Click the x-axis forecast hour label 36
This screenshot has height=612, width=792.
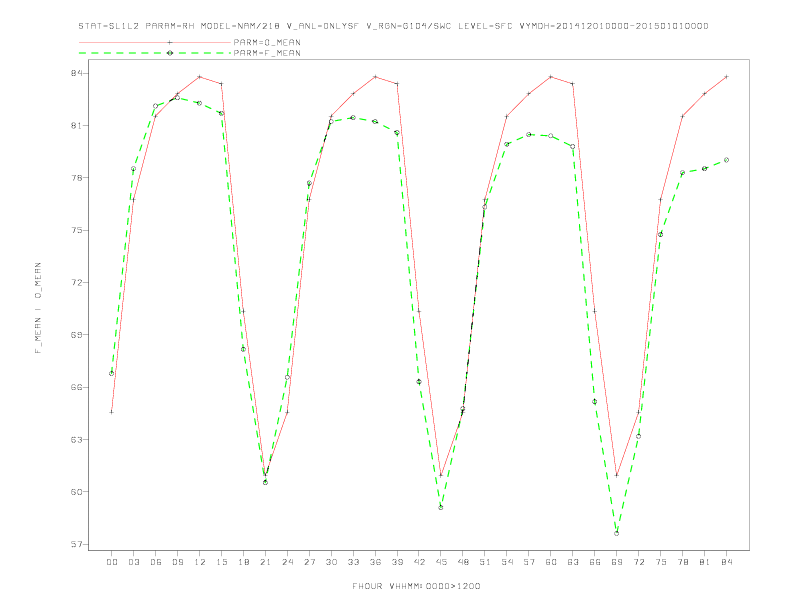pyautogui.click(x=375, y=562)
